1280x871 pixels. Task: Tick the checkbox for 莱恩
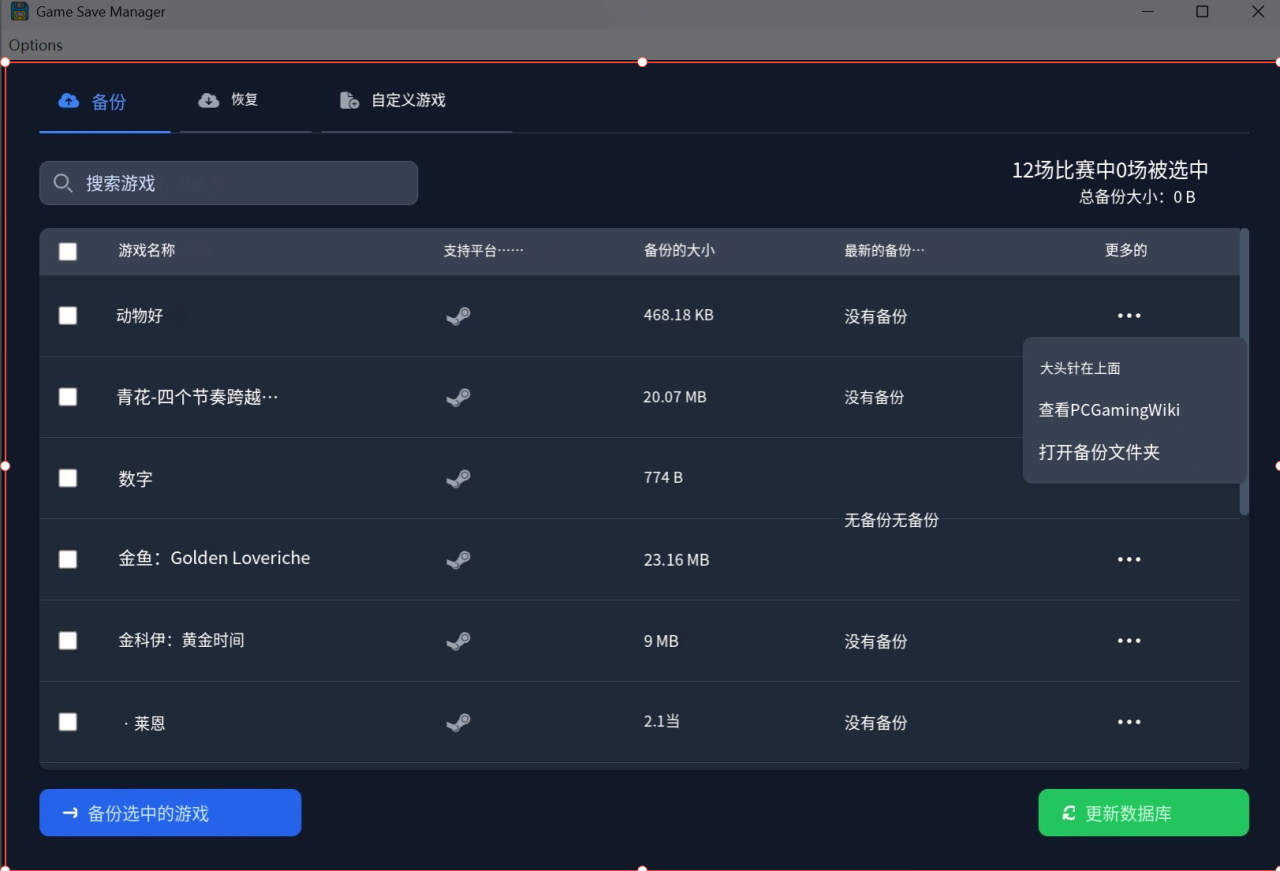68,722
